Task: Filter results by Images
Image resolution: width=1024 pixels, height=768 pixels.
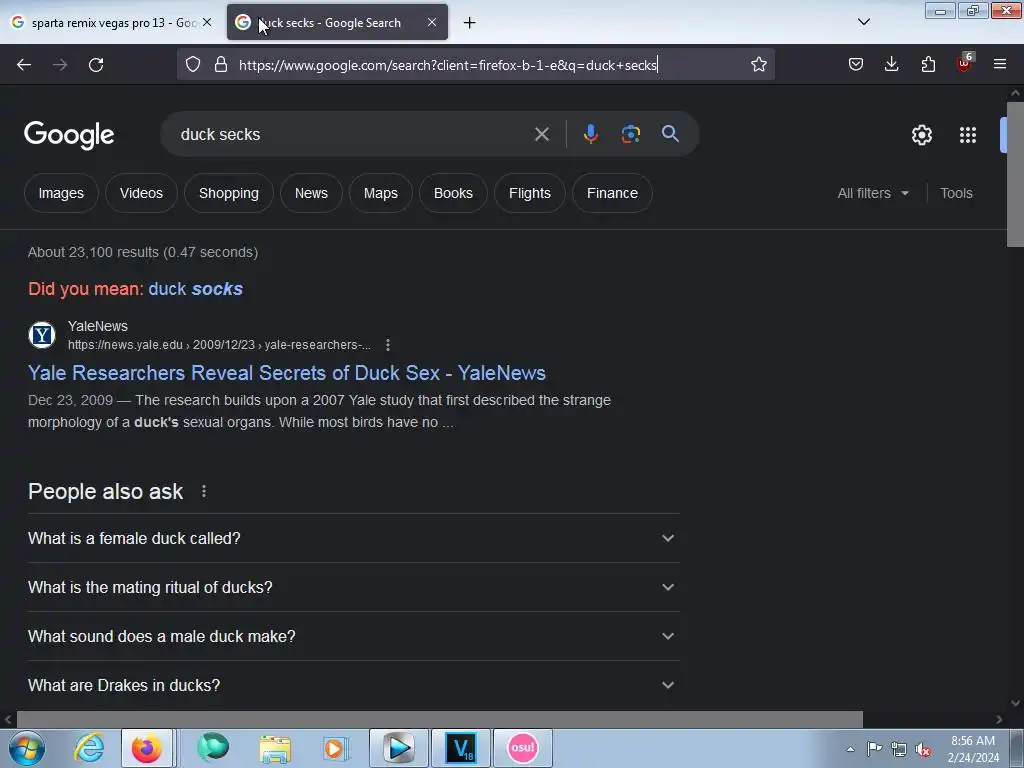Action: click(61, 193)
